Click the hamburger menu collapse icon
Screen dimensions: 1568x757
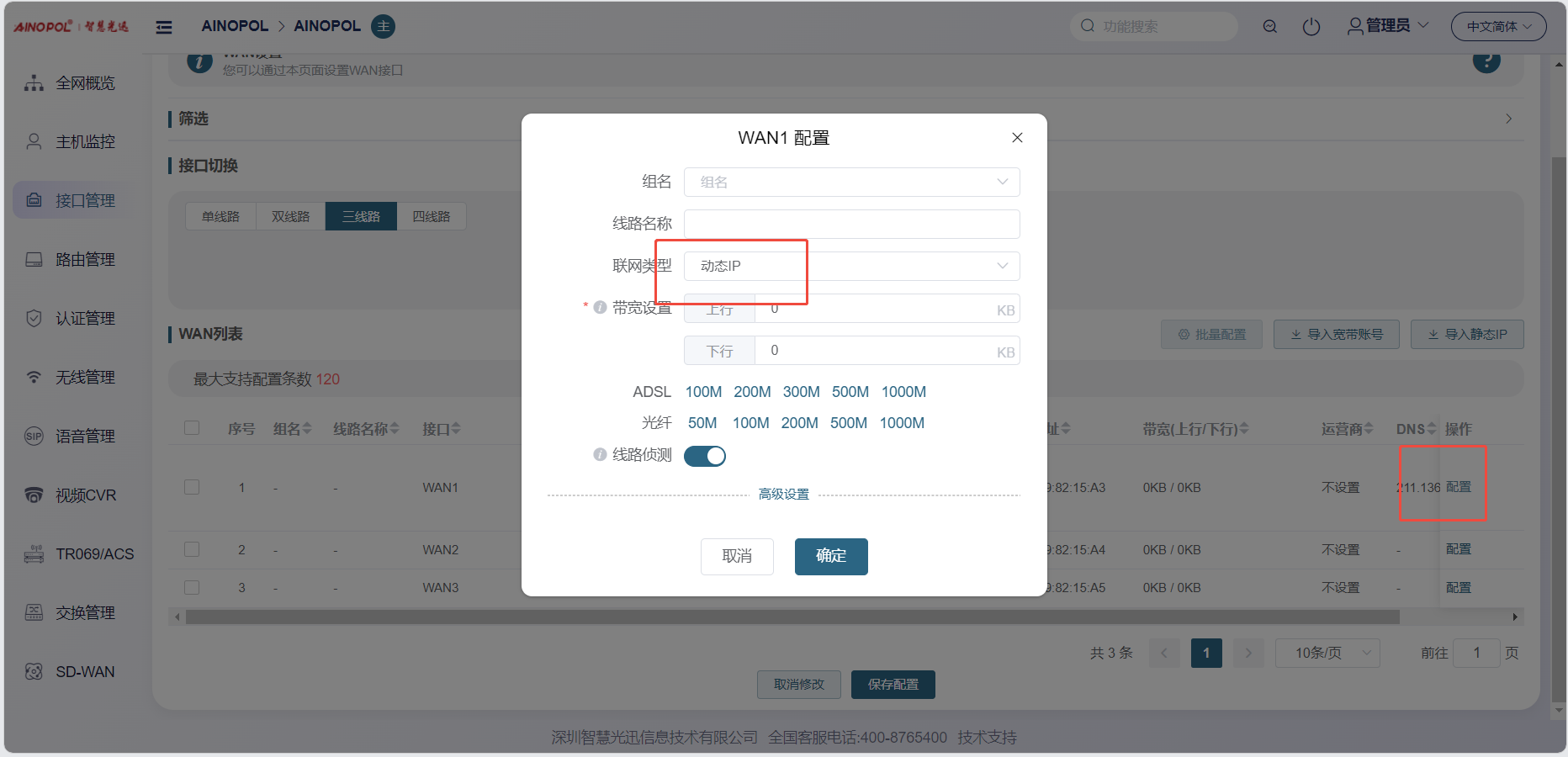click(164, 27)
